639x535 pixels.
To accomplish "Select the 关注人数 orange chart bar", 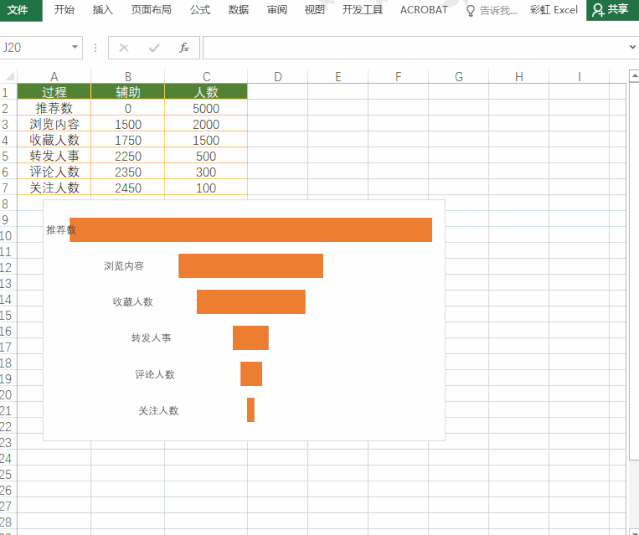I will point(251,410).
